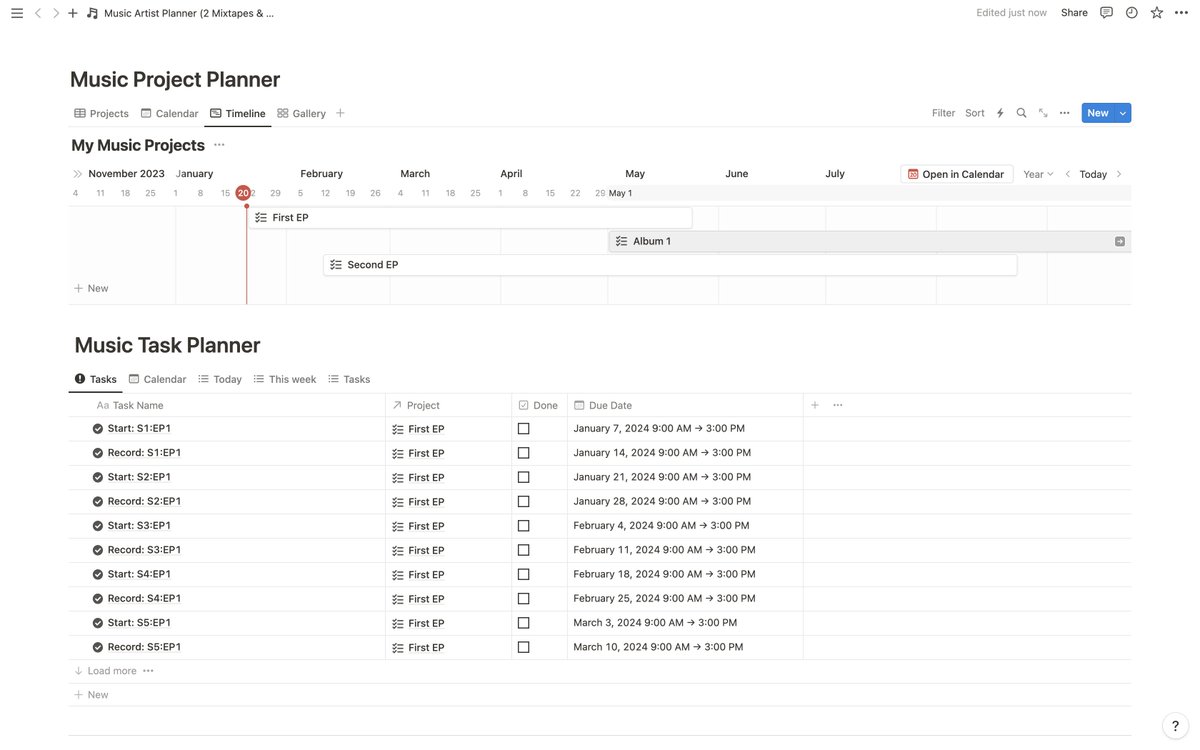The image size is (1200, 750).
Task: Select the Album 1 timeline bar
Action: [x=870, y=241]
